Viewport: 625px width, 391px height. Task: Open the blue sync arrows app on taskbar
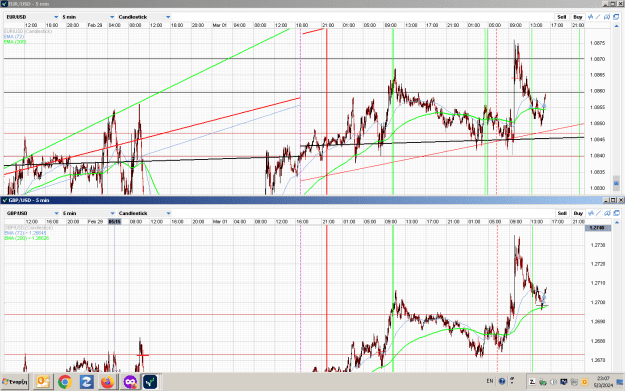(86, 382)
